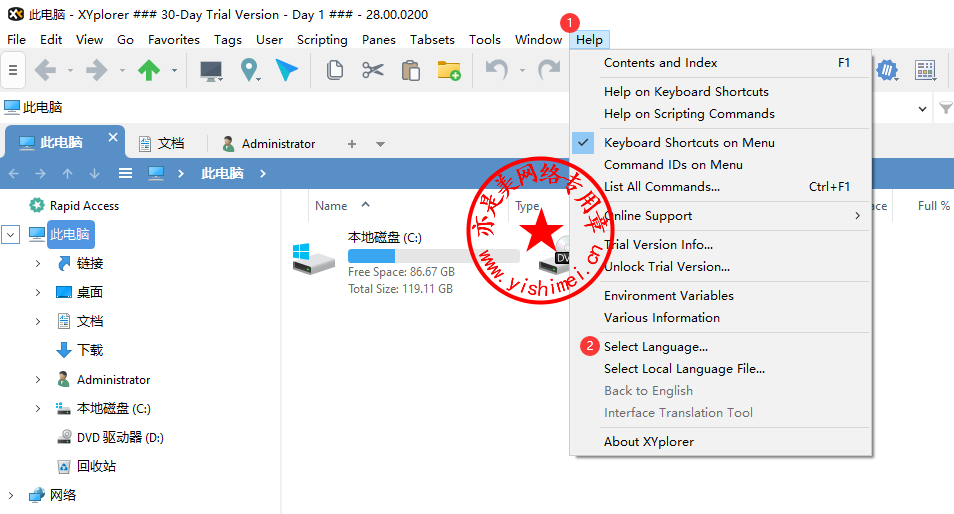Sort by the Name column header
954x514 pixels.
[x=331, y=206]
